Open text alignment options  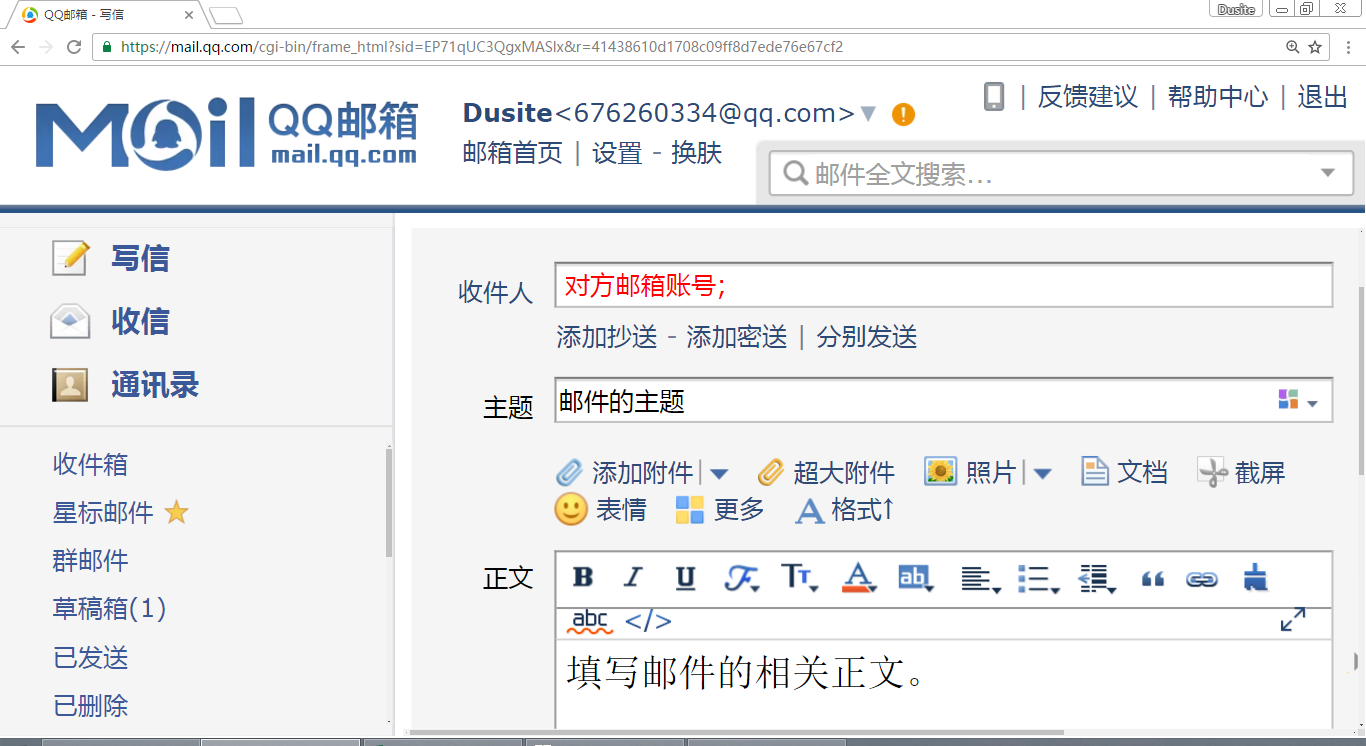point(980,578)
